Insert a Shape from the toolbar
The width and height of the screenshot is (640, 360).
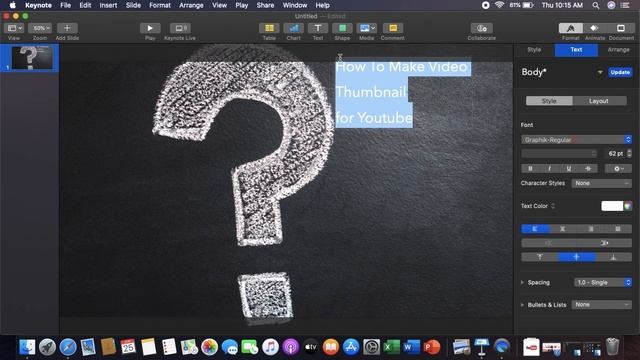342,28
